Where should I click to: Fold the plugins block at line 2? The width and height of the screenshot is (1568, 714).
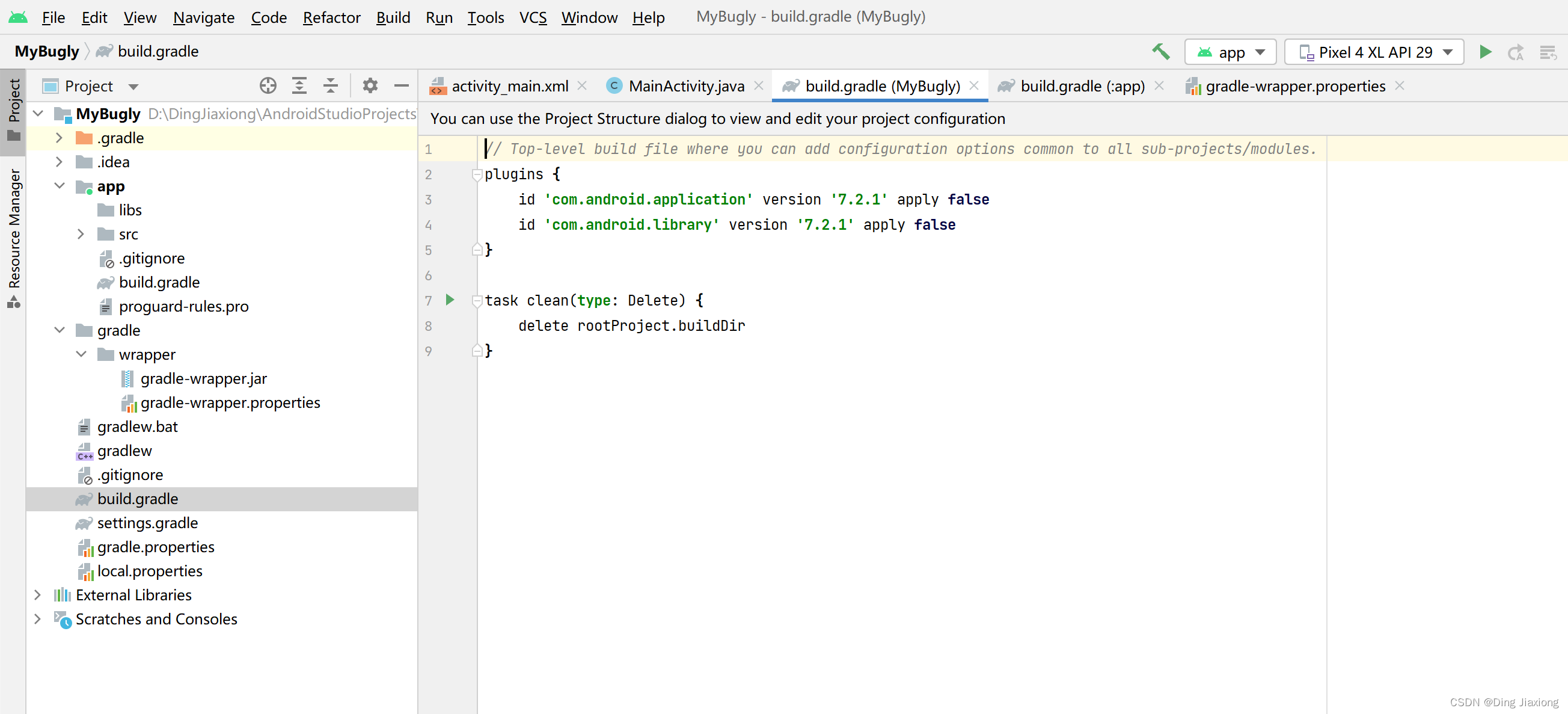(477, 175)
